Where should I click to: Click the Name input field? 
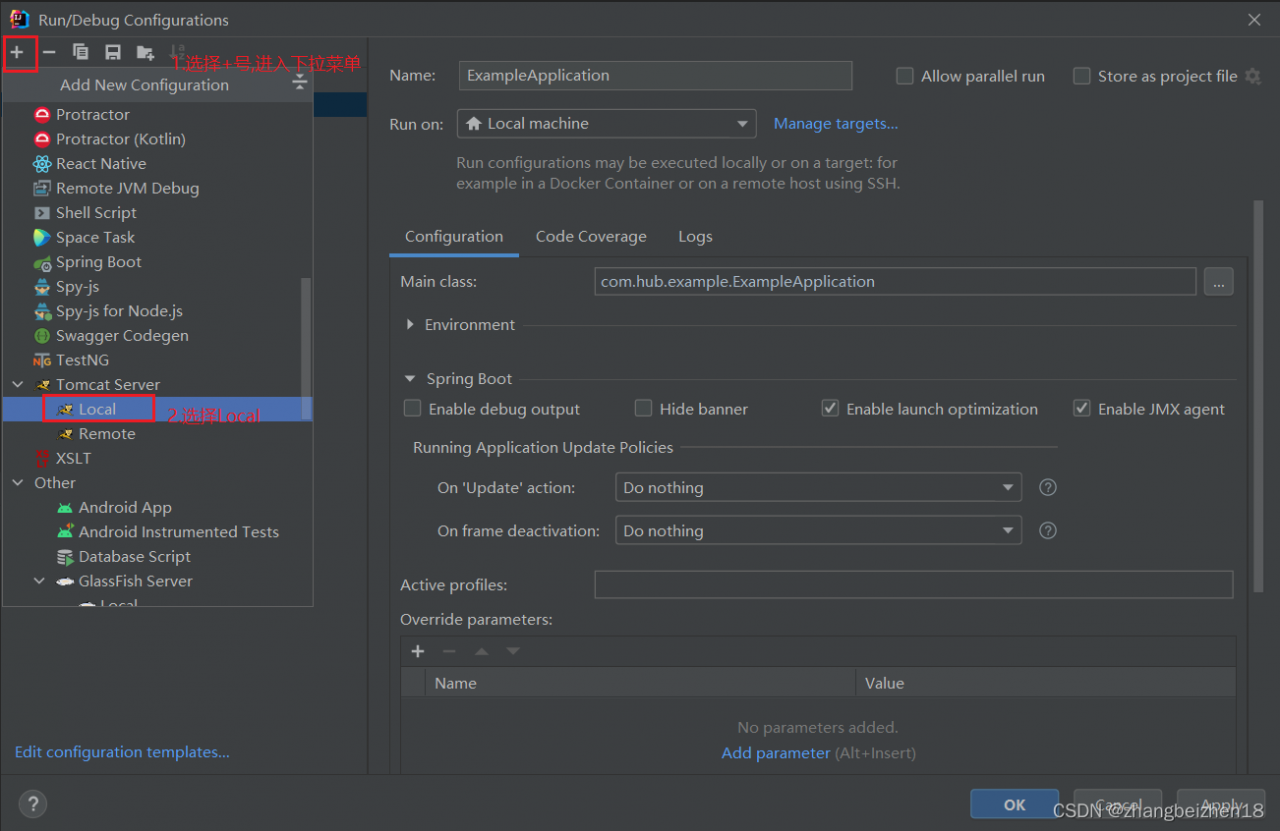(655, 76)
